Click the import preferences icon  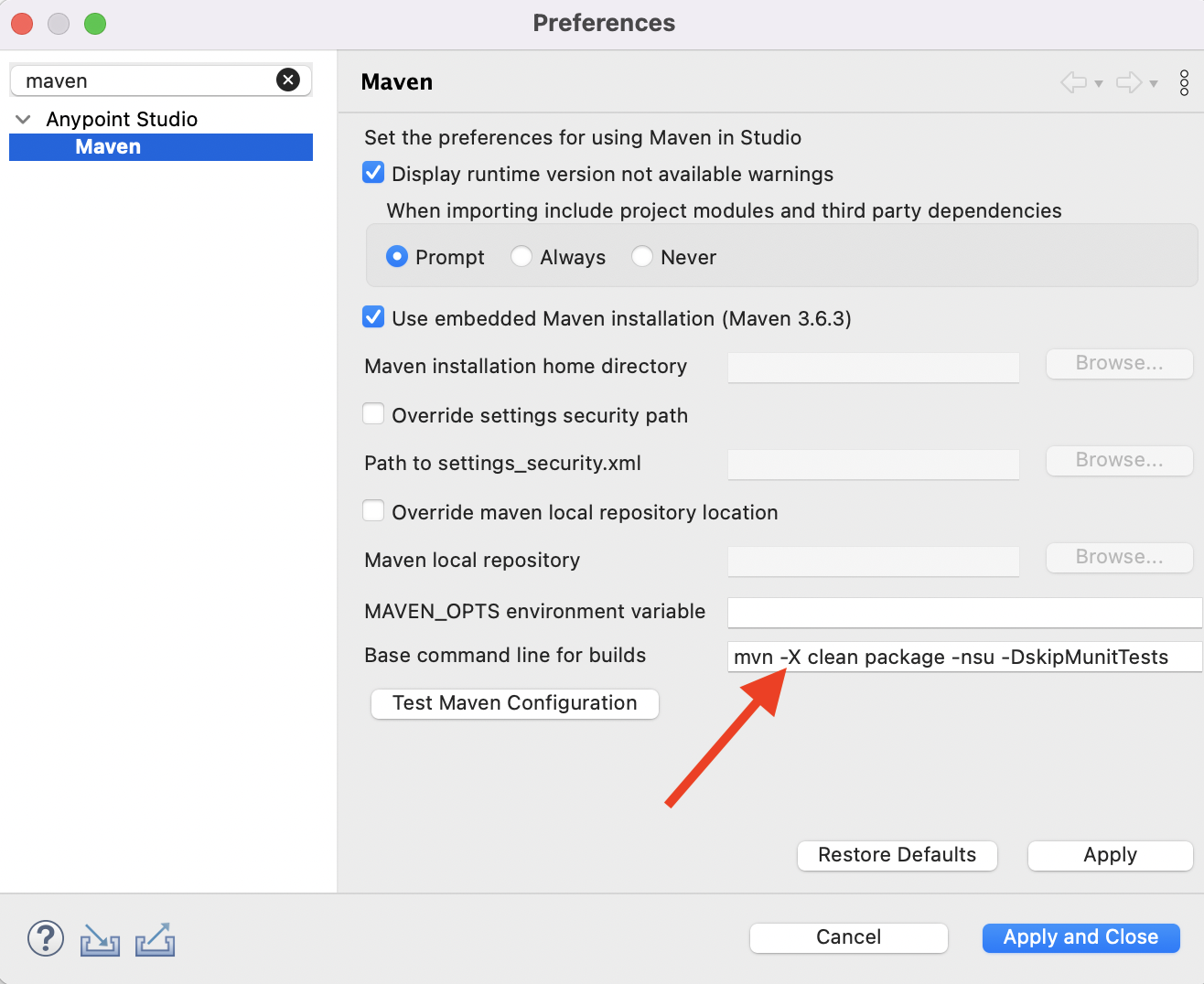tap(100, 939)
